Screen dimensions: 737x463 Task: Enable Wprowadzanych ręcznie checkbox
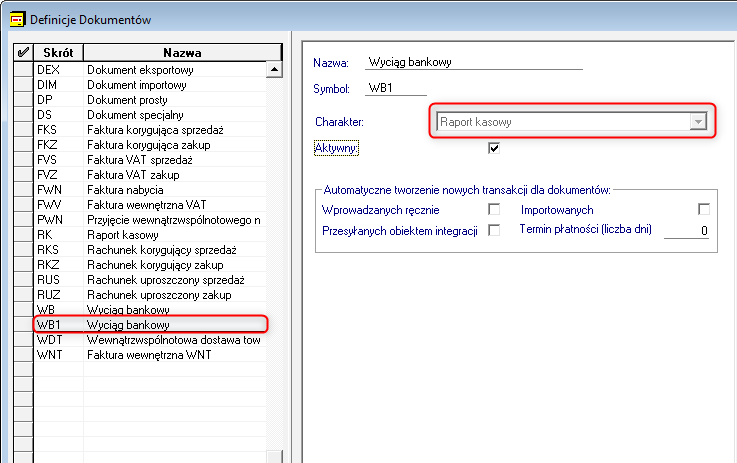[x=494, y=209]
